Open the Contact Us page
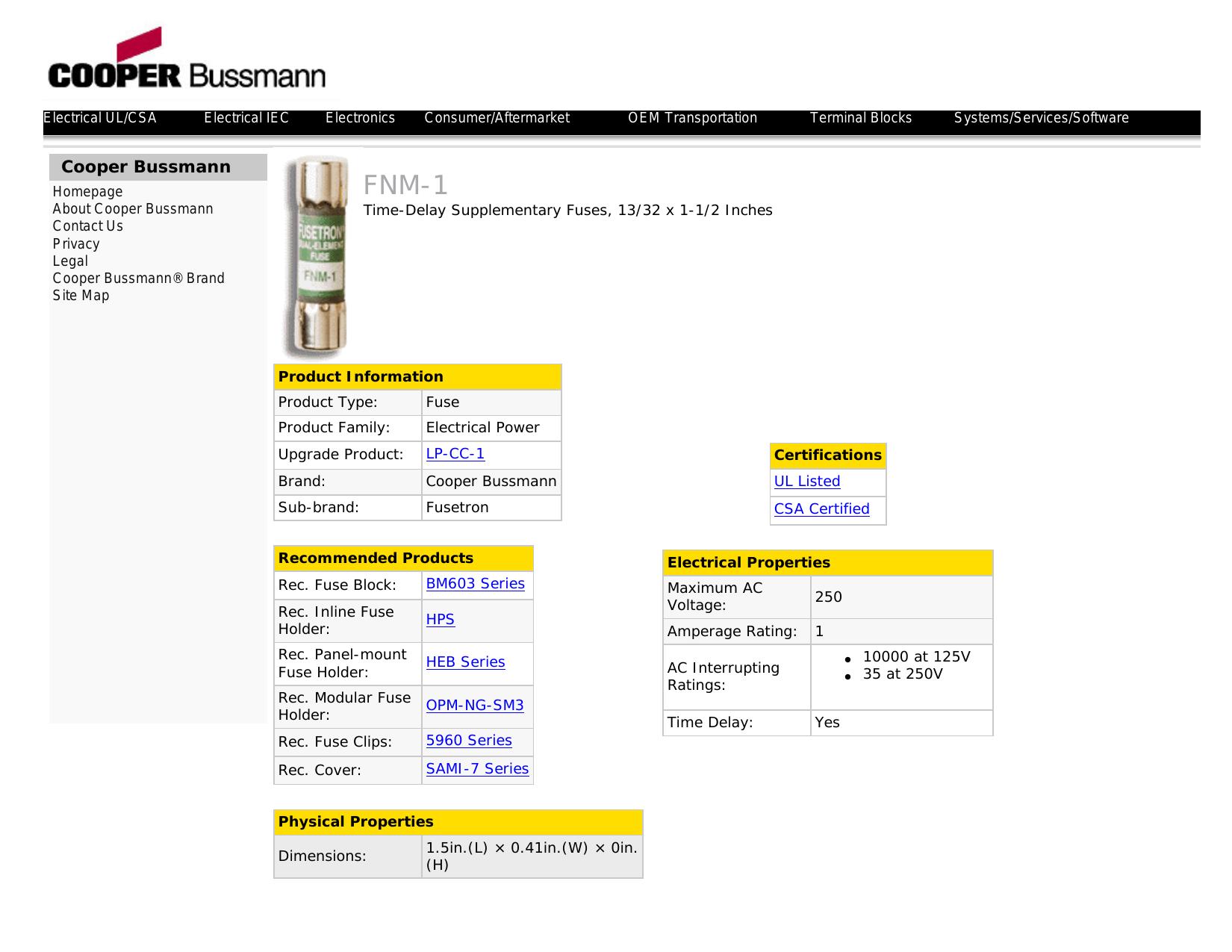Image resolution: width=1232 pixels, height=952 pixels. 88,226
